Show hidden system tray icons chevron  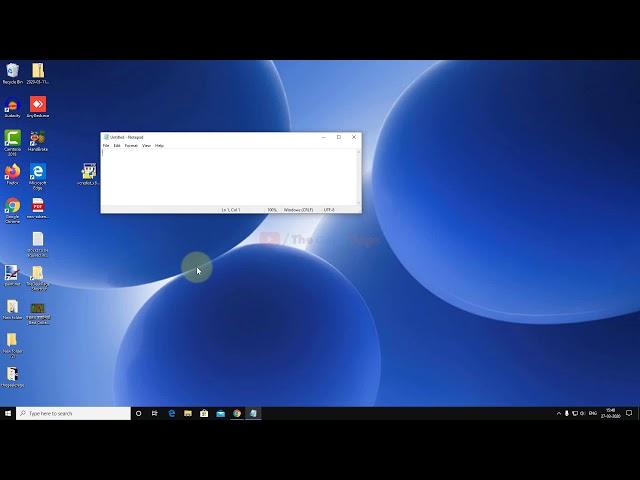pyautogui.click(x=559, y=413)
